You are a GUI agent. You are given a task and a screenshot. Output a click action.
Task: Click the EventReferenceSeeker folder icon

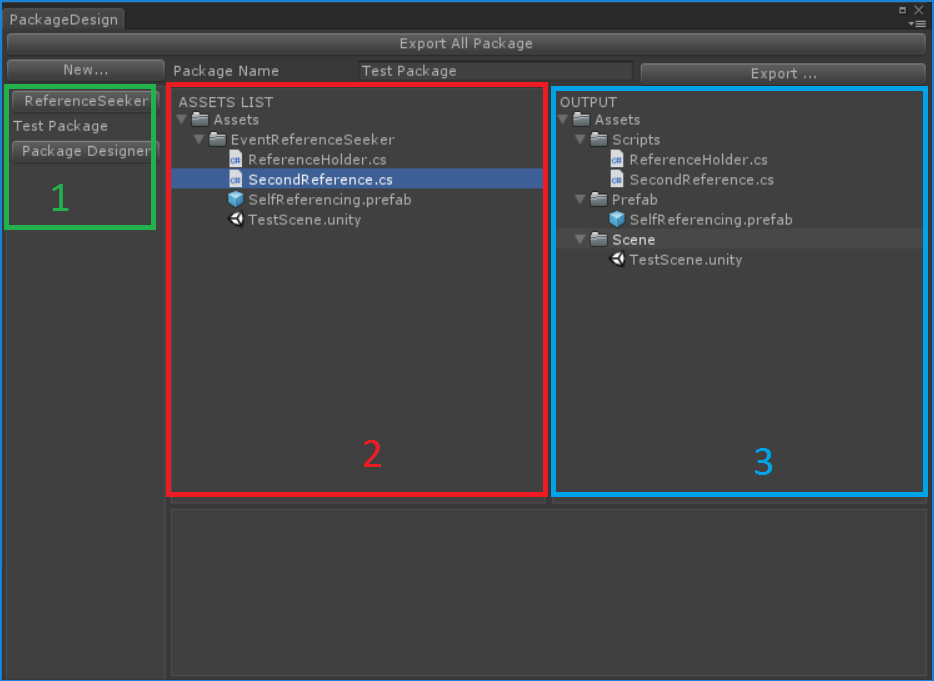point(218,139)
